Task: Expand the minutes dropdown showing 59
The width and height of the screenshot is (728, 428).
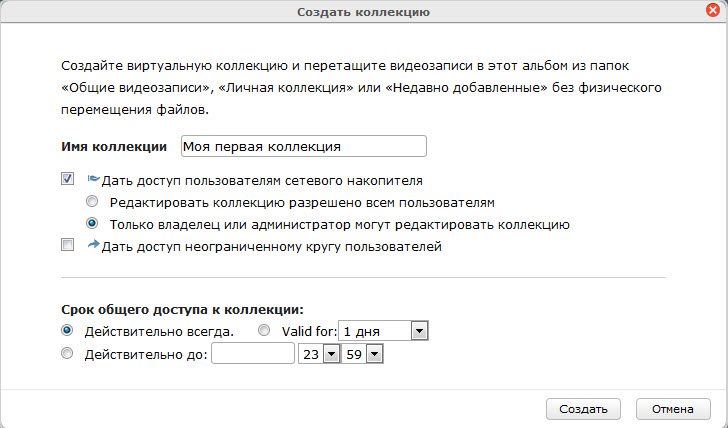Action: click(362, 354)
